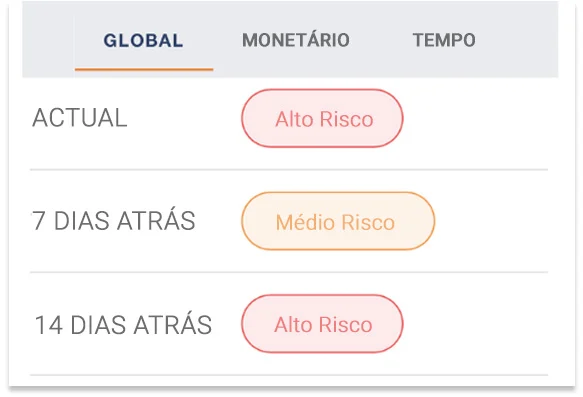The height and width of the screenshot is (397, 583).
Task: Switch to the MONETÁRIO tab
Action: [x=296, y=40]
